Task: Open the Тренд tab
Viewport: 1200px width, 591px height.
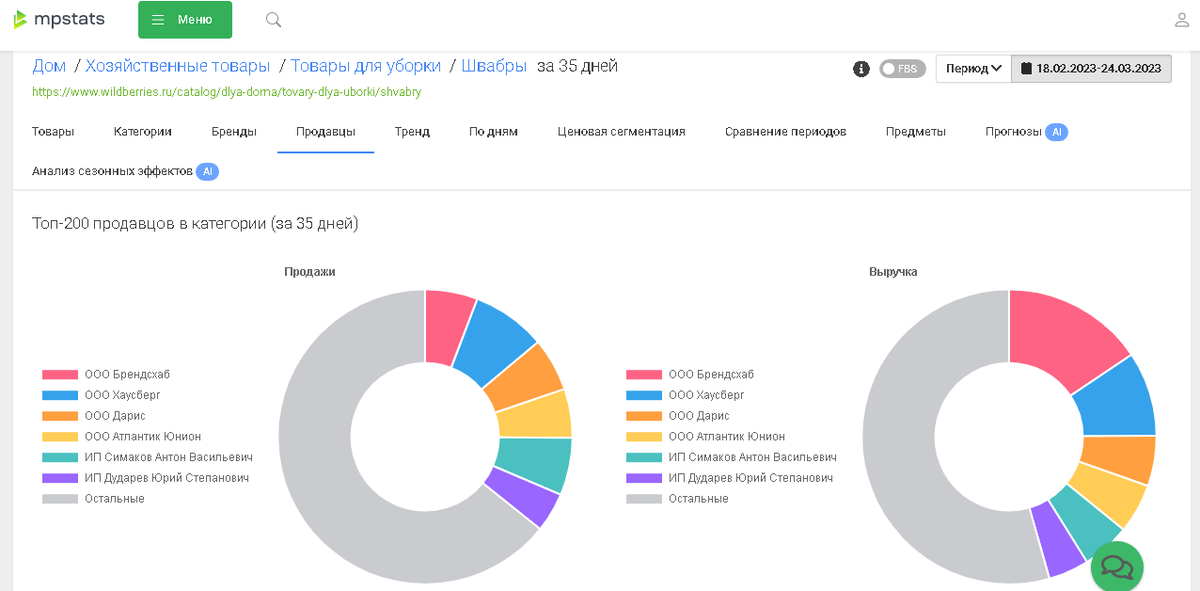Action: pyautogui.click(x=412, y=131)
